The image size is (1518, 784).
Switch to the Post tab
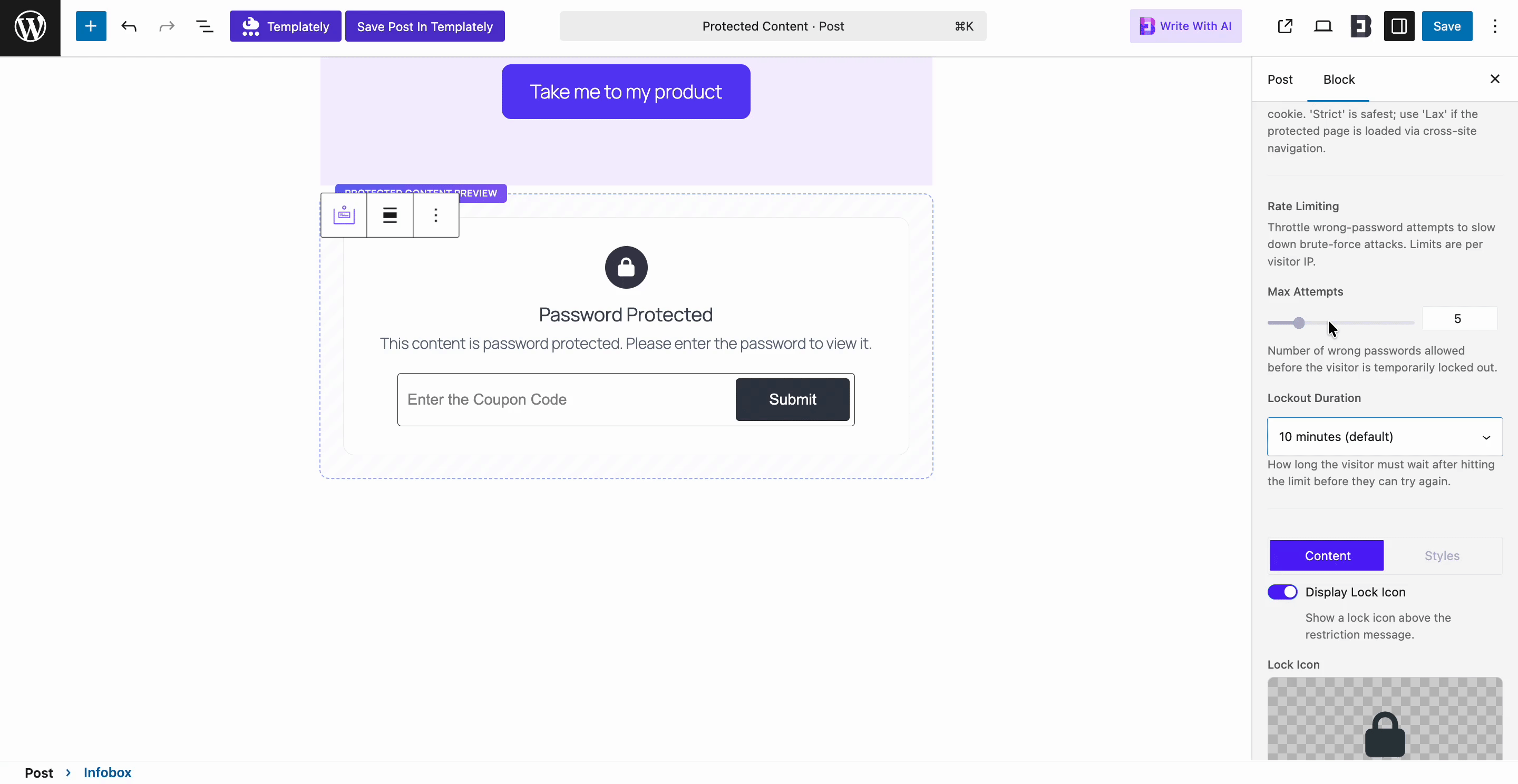1280,80
